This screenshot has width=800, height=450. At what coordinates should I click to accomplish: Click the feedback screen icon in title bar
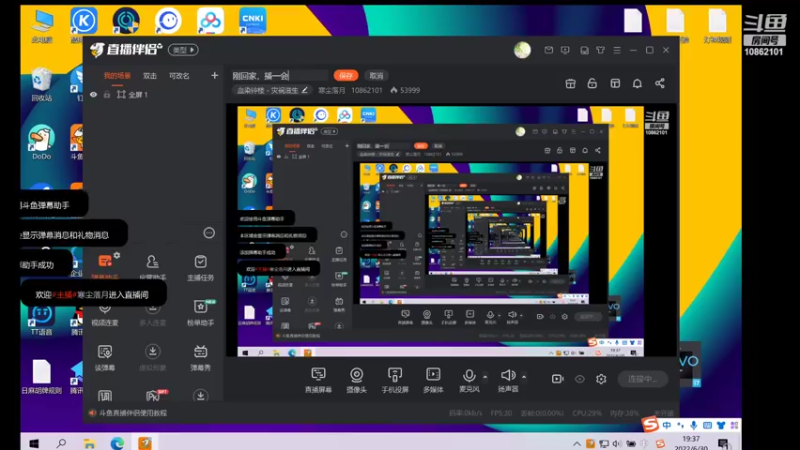(x=565, y=50)
